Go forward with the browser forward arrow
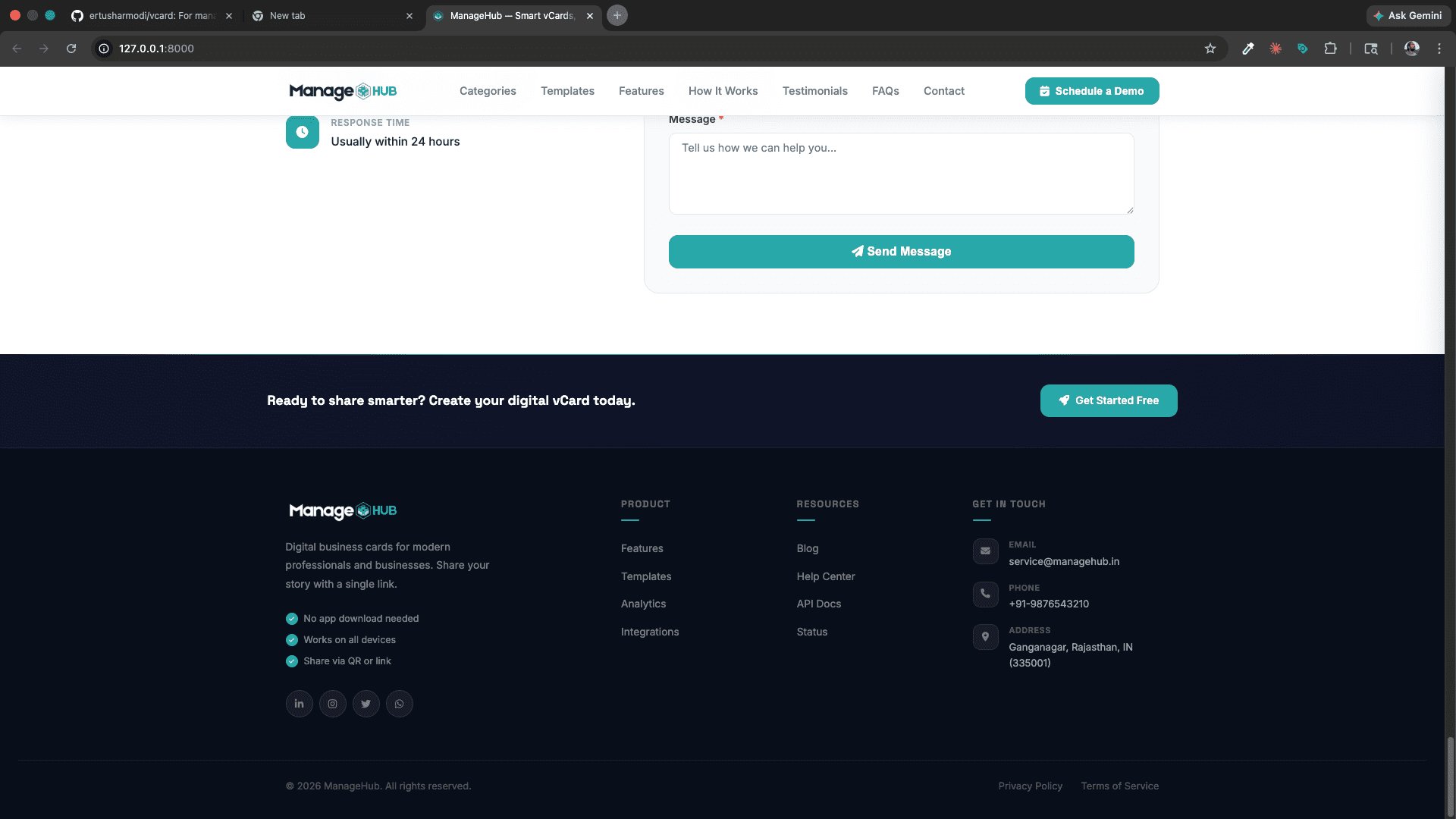 [x=44, y=49]
